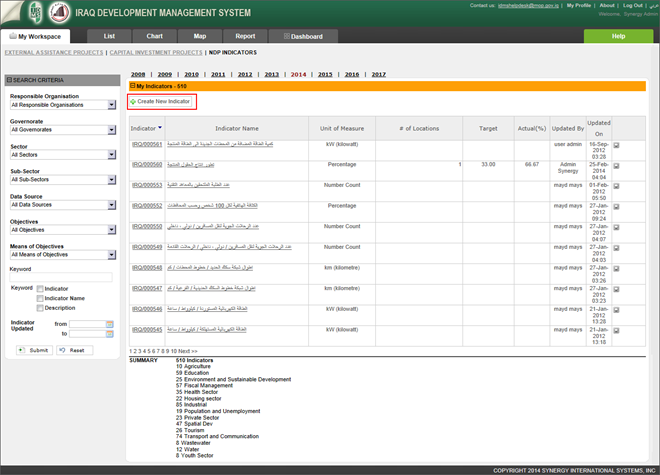Open row action icon for IRQ/000550
Screen dimensions: 660x475
616,227
